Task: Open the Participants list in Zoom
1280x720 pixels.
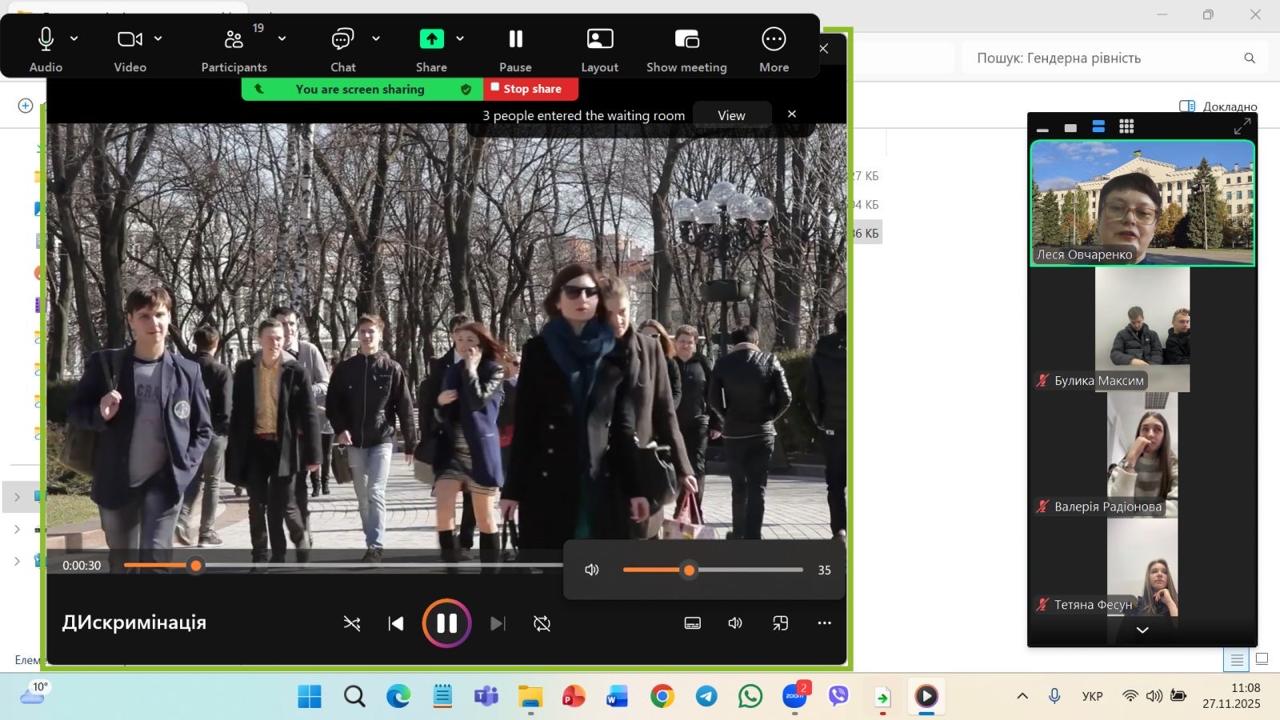Action: point(234,40)
